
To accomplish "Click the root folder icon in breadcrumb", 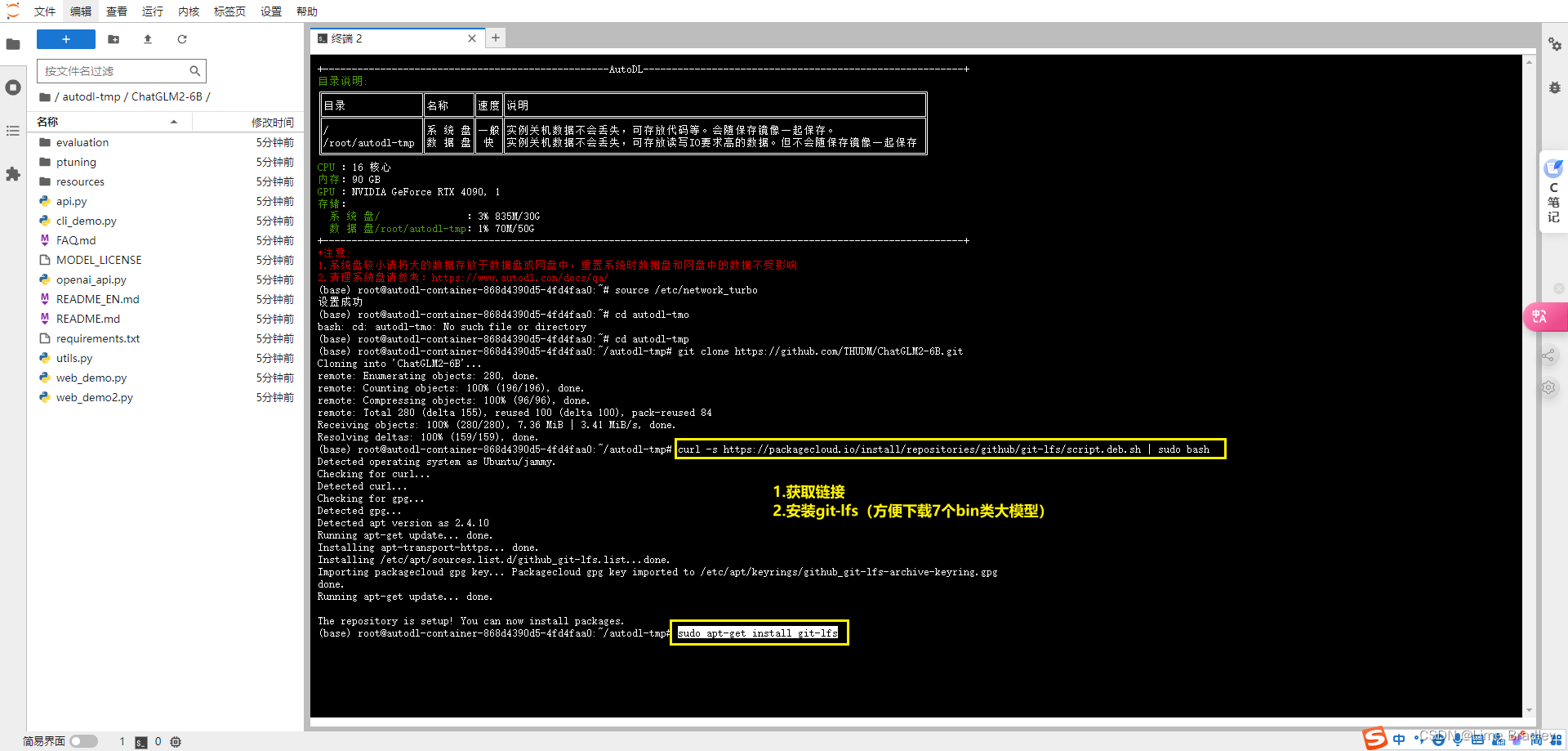I will coord(45,97).
